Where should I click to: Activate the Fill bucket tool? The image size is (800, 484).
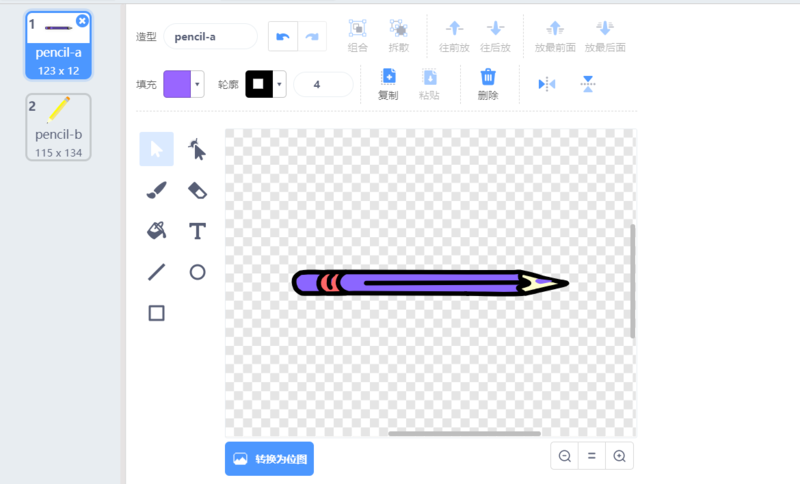[x=156, y=231]
